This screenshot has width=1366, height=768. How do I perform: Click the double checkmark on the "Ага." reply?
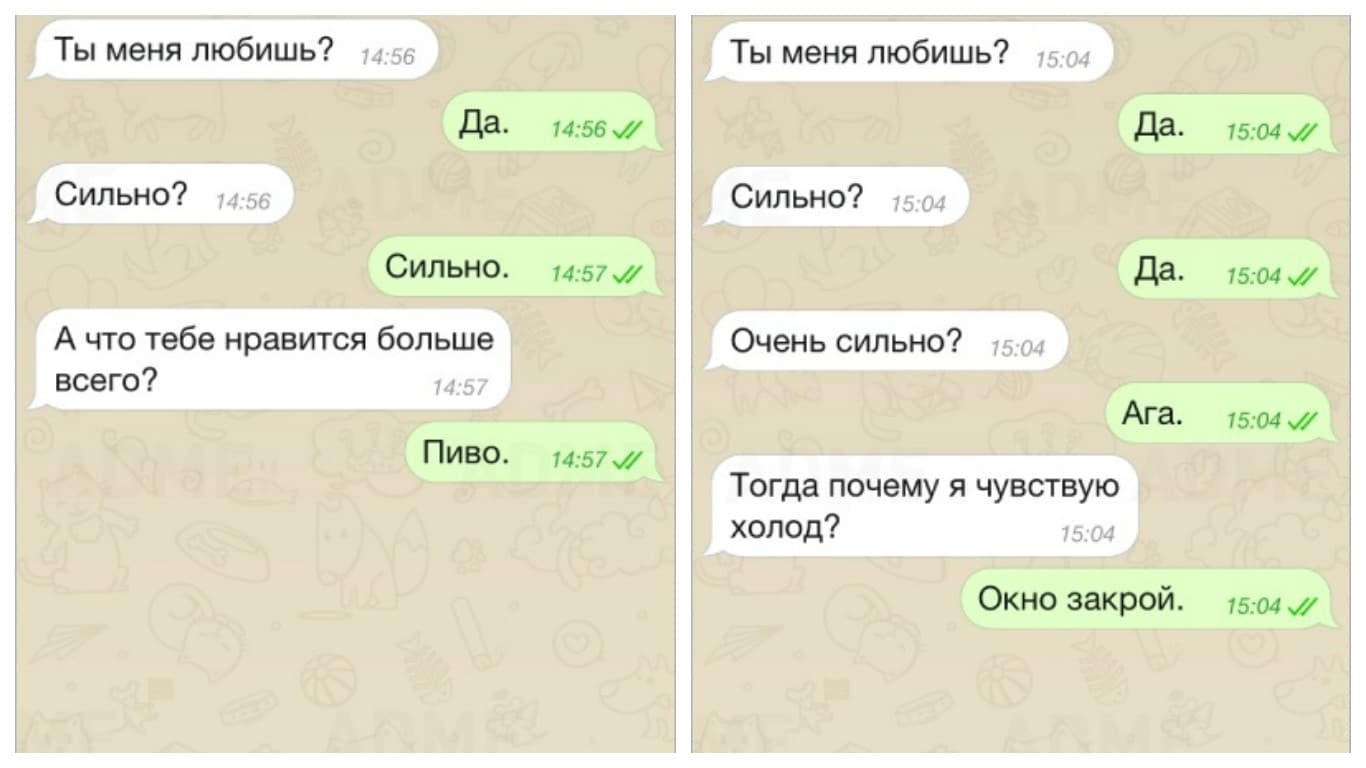(1301, 421)
